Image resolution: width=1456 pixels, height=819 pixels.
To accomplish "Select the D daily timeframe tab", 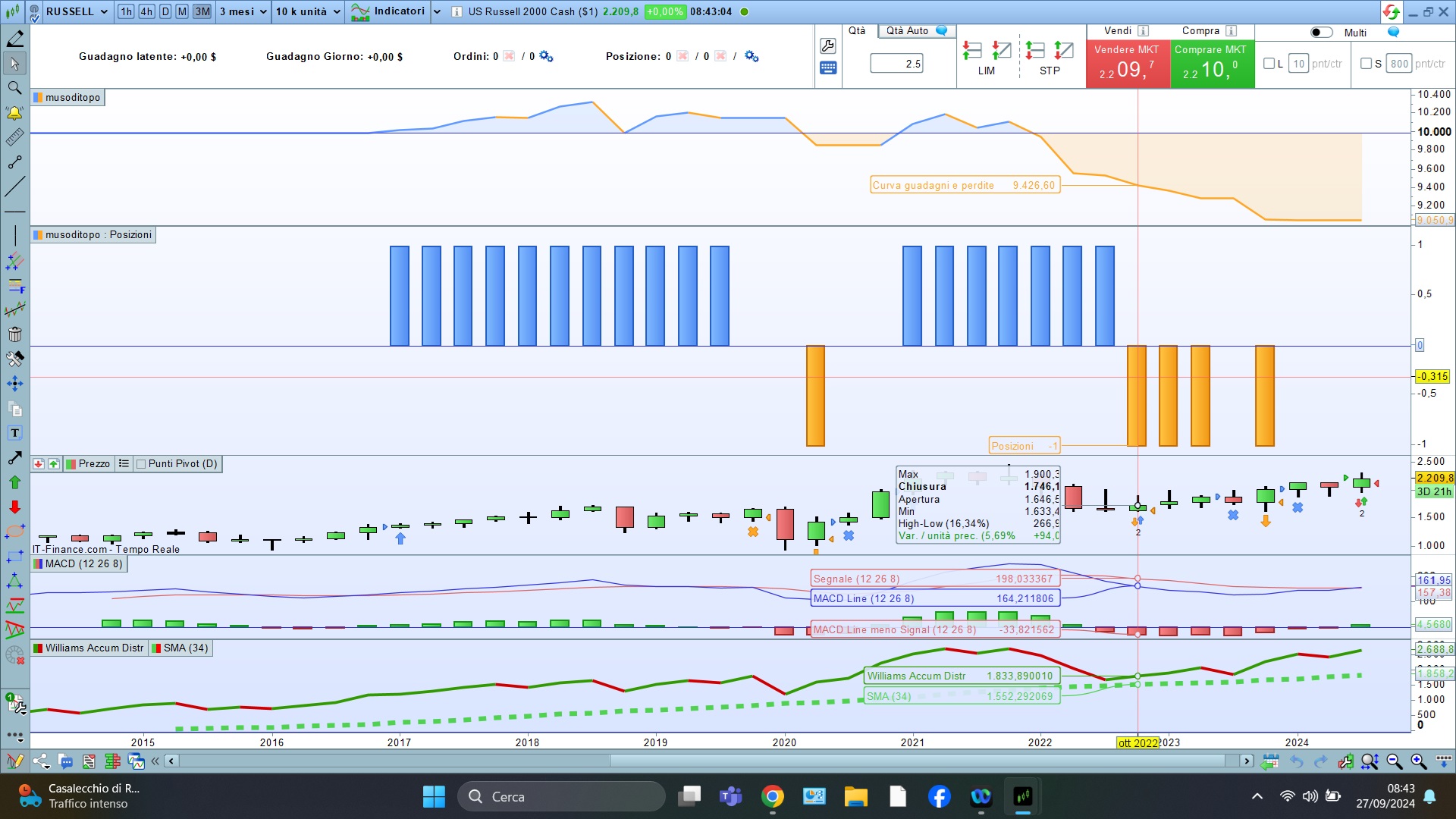I will click(x=165, y=11).
